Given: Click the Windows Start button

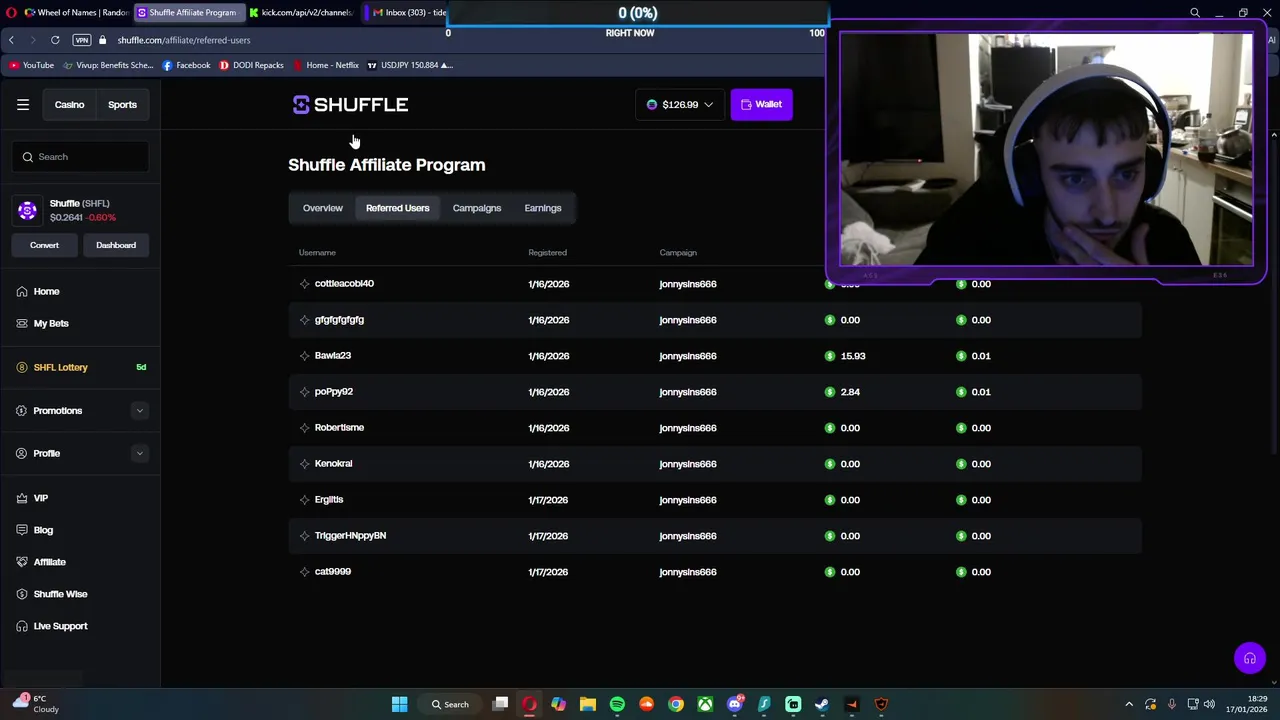Looking at the screenshot, I should [x=399, y=704].
